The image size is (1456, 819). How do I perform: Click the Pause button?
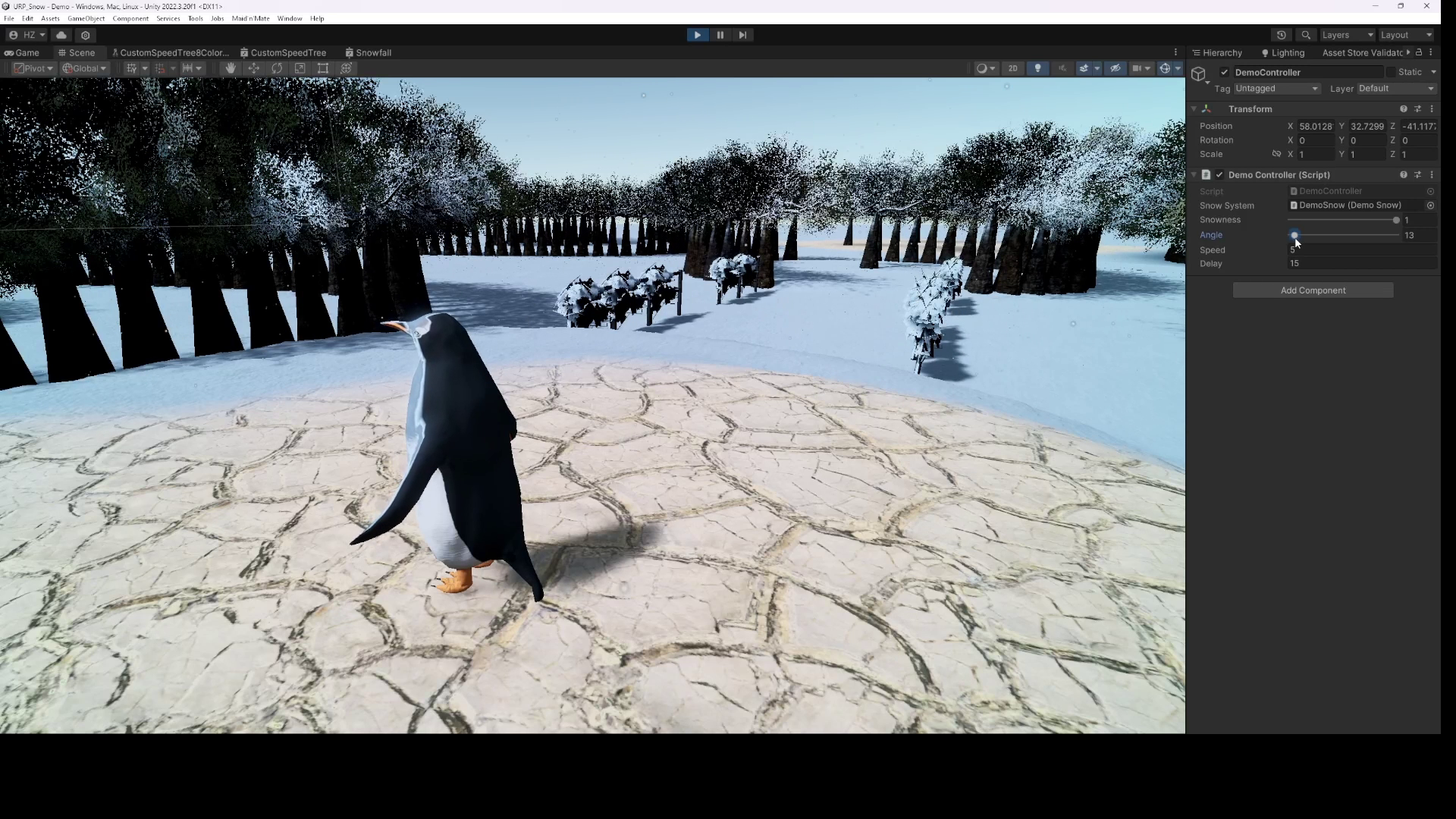[x=720, y=35]
